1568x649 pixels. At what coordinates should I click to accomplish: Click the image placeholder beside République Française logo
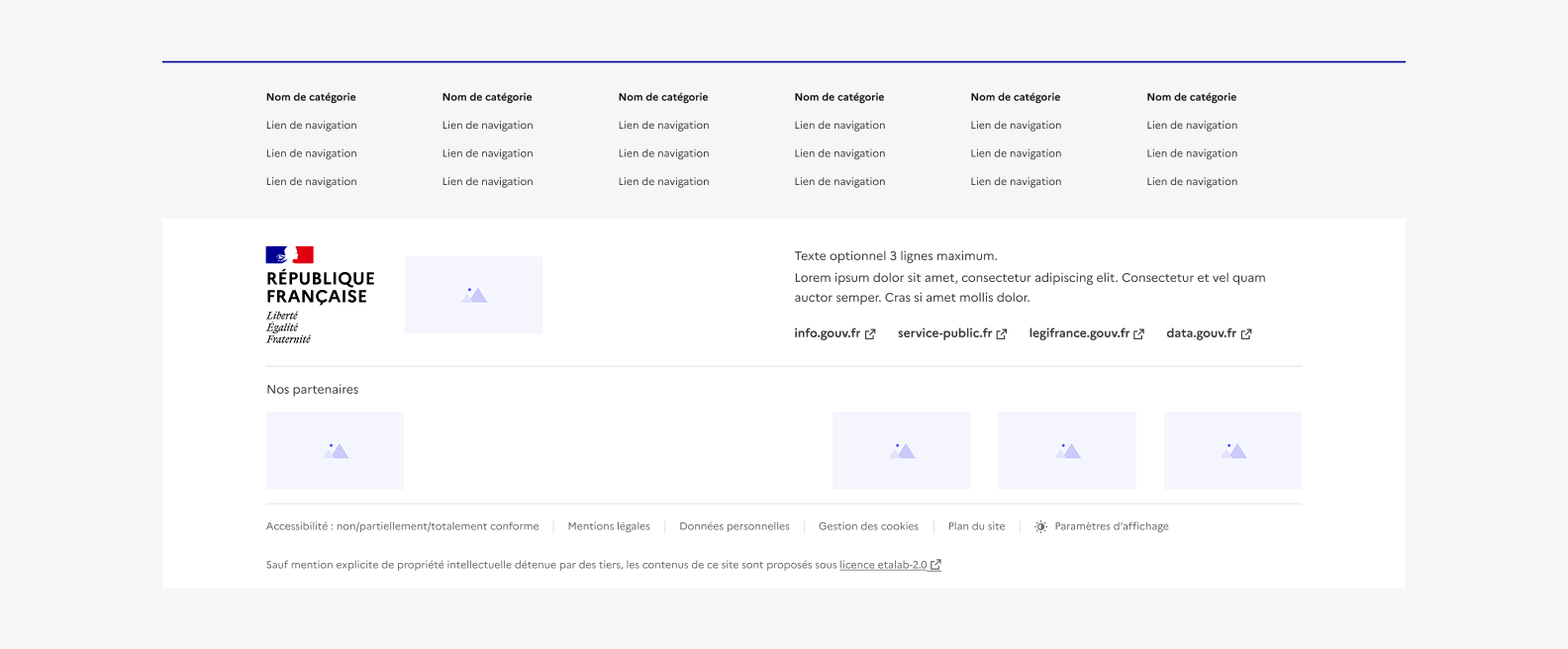pos(473,295)
